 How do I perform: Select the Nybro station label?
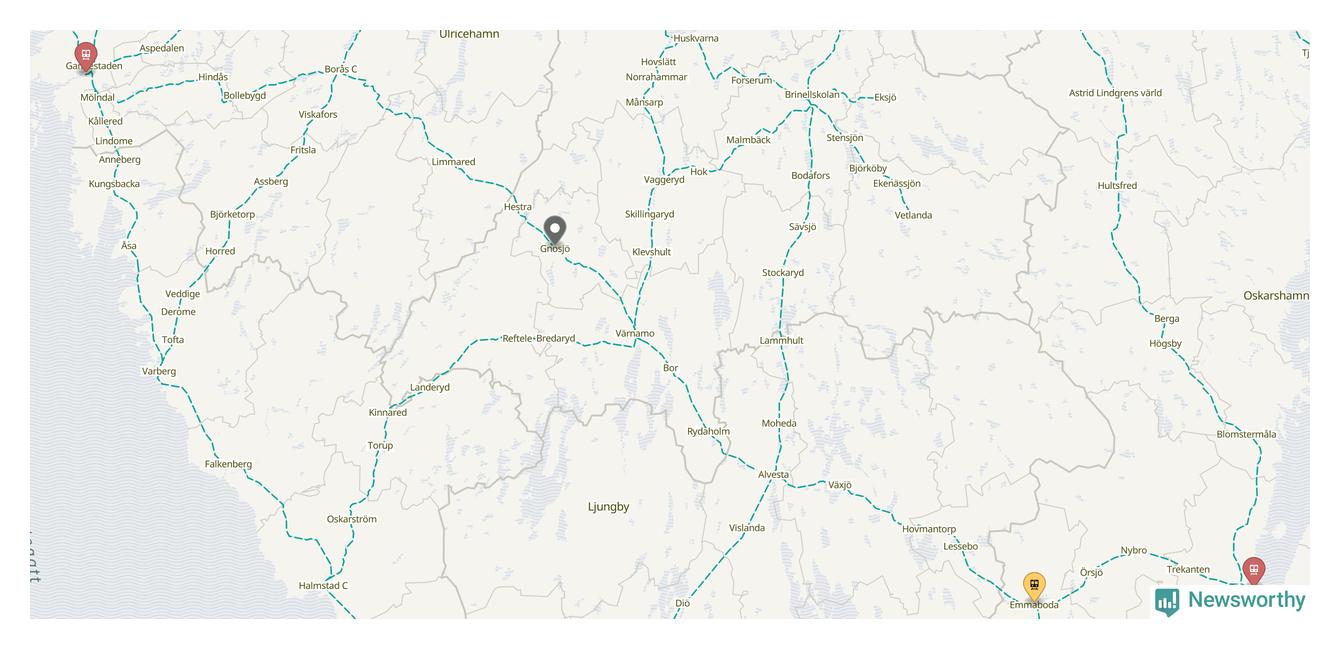(1134, 551)
